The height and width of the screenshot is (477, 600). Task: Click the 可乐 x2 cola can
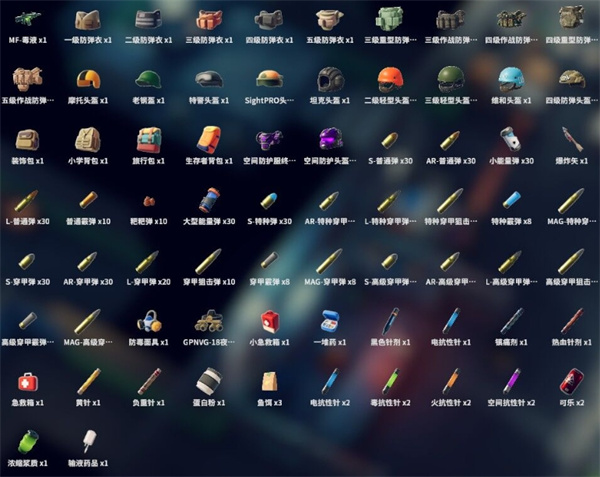[x=571, y=382]
